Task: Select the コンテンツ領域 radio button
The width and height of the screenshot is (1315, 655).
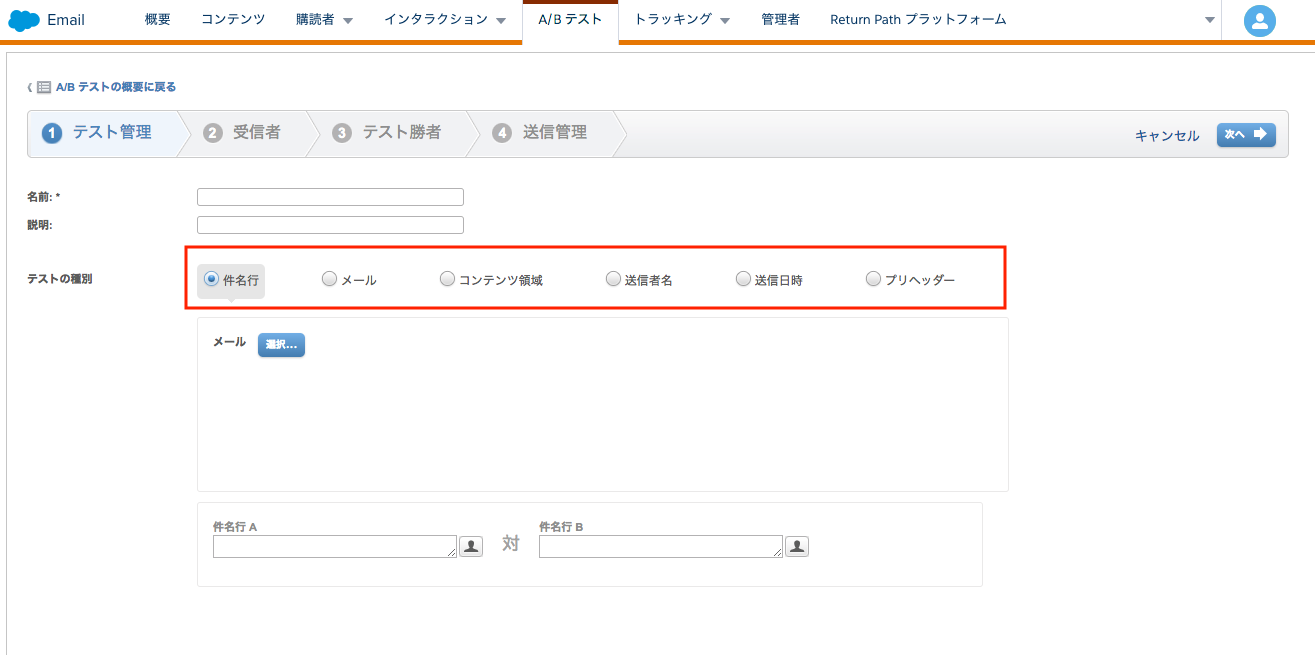Action: pyautogui.click(x=447, y=280)
